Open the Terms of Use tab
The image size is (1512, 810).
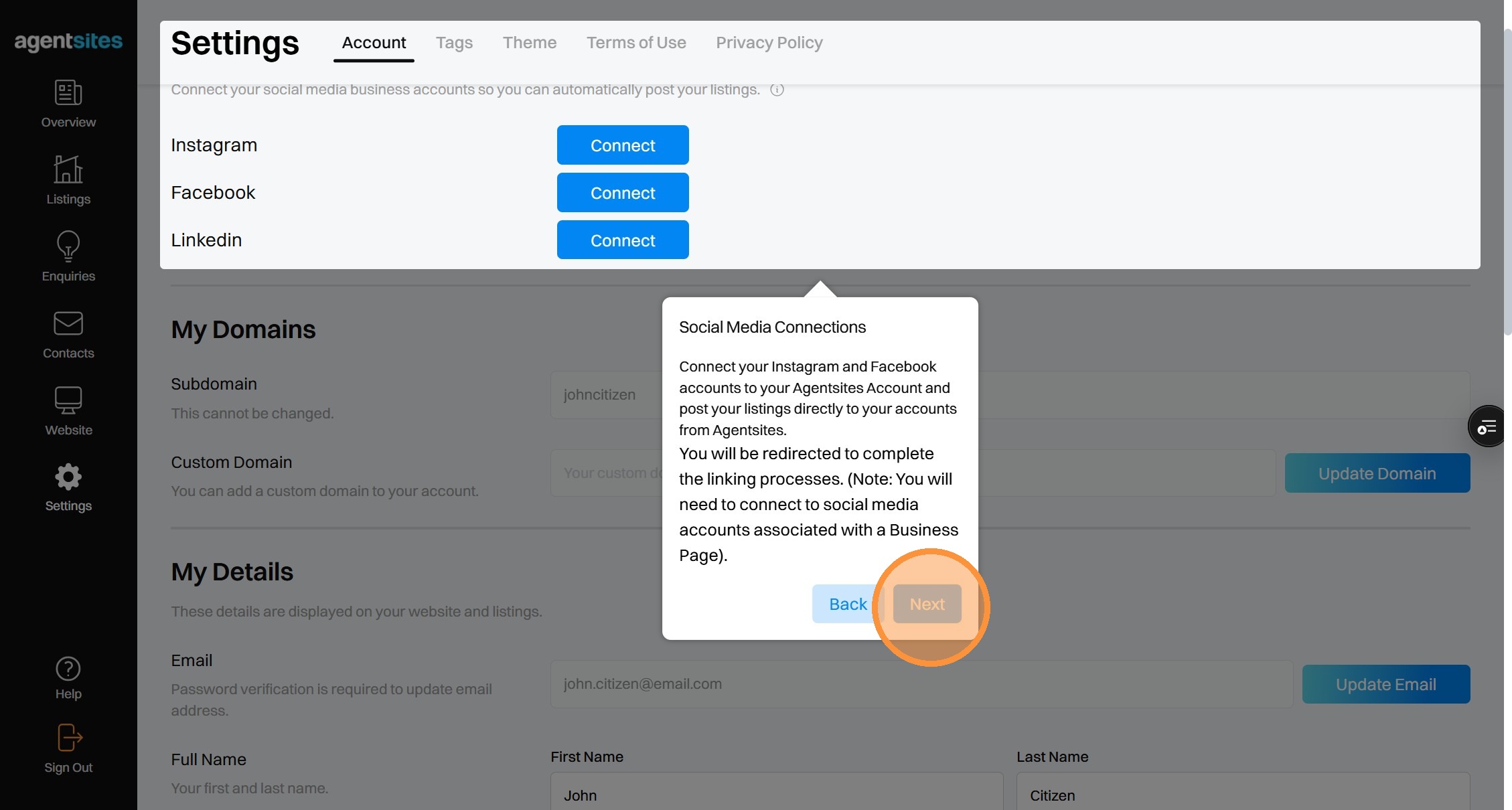[x=635, y=43]
